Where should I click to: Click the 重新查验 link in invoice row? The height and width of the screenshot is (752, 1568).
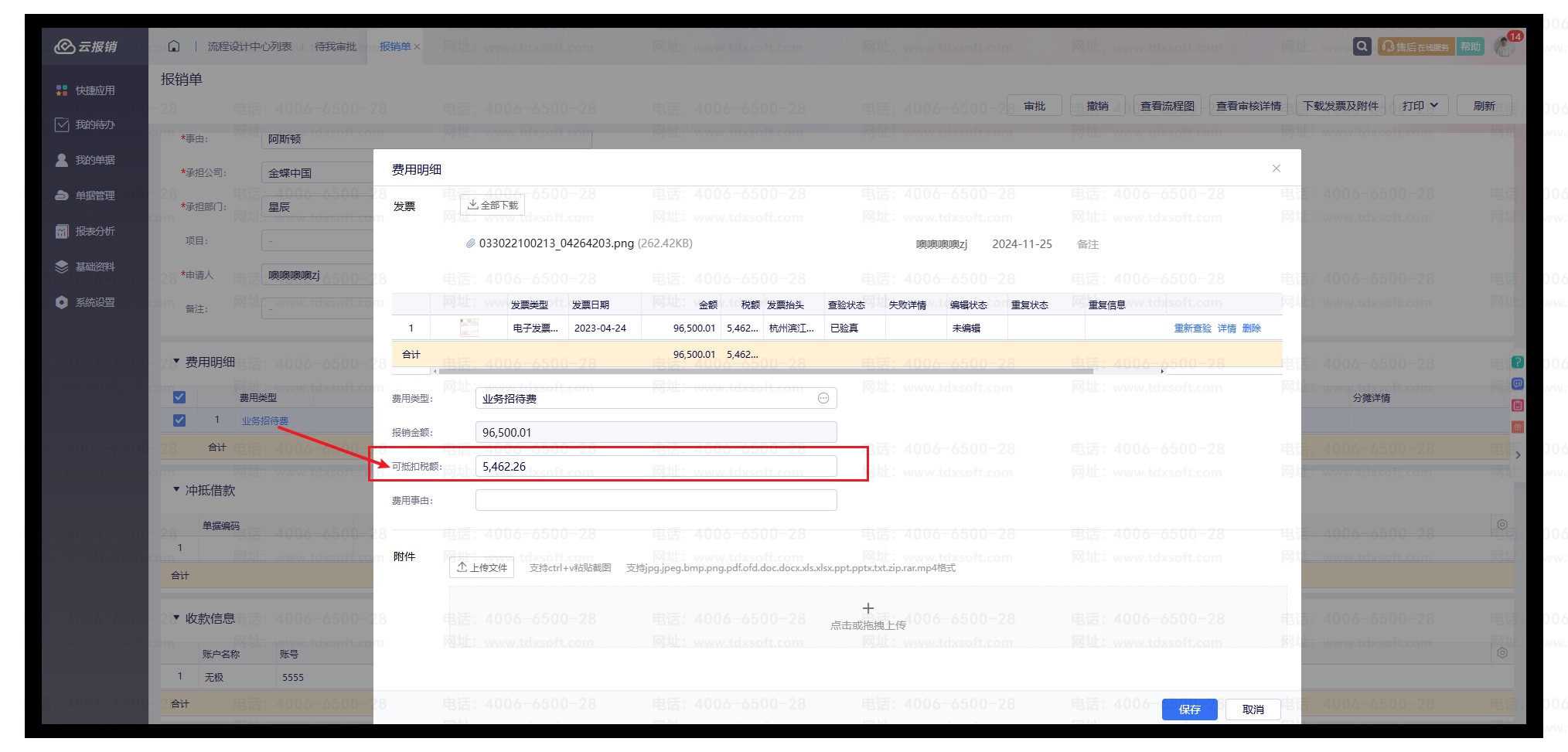[1192, 328]
